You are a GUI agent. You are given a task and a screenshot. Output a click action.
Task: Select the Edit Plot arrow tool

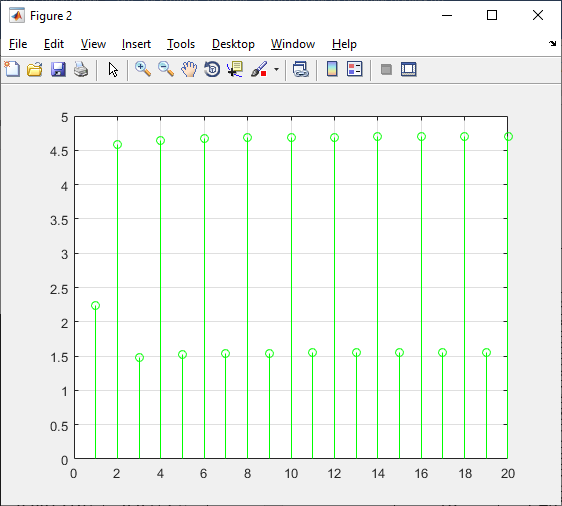point(113,69)
